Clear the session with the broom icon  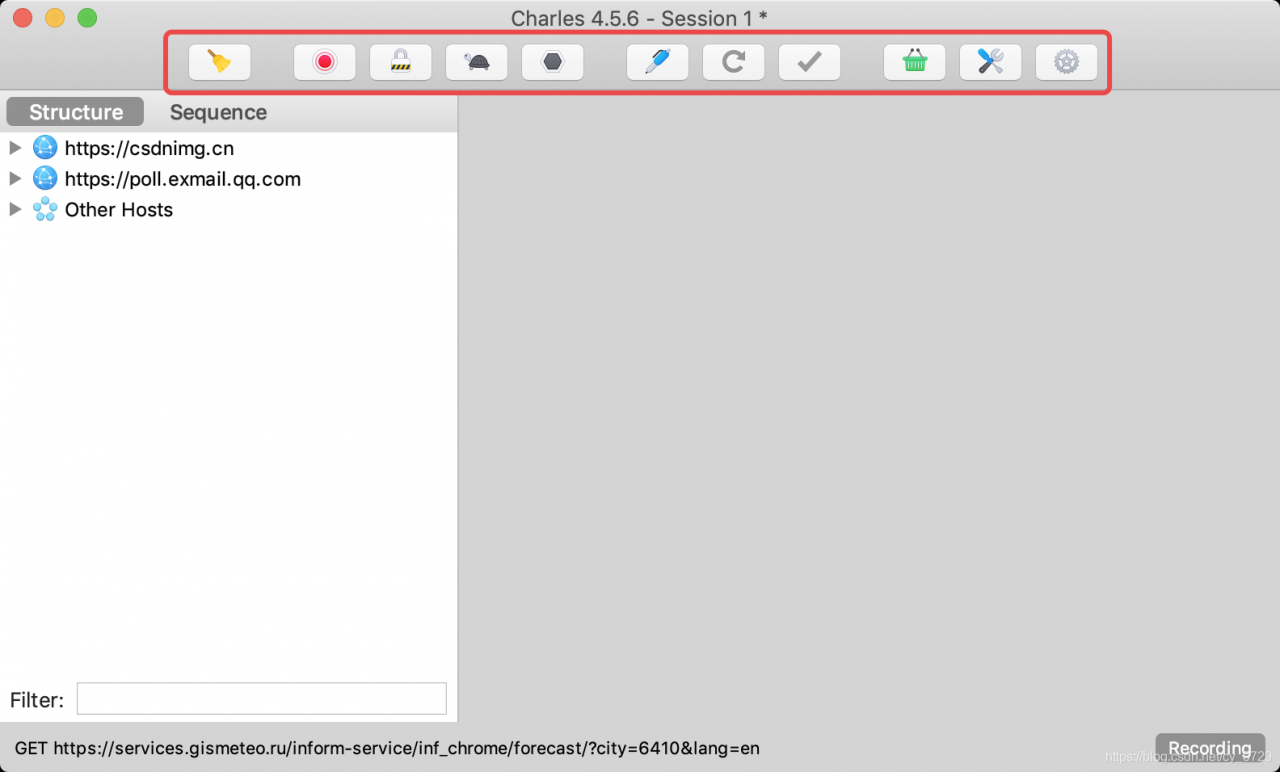tap(219, 62)
